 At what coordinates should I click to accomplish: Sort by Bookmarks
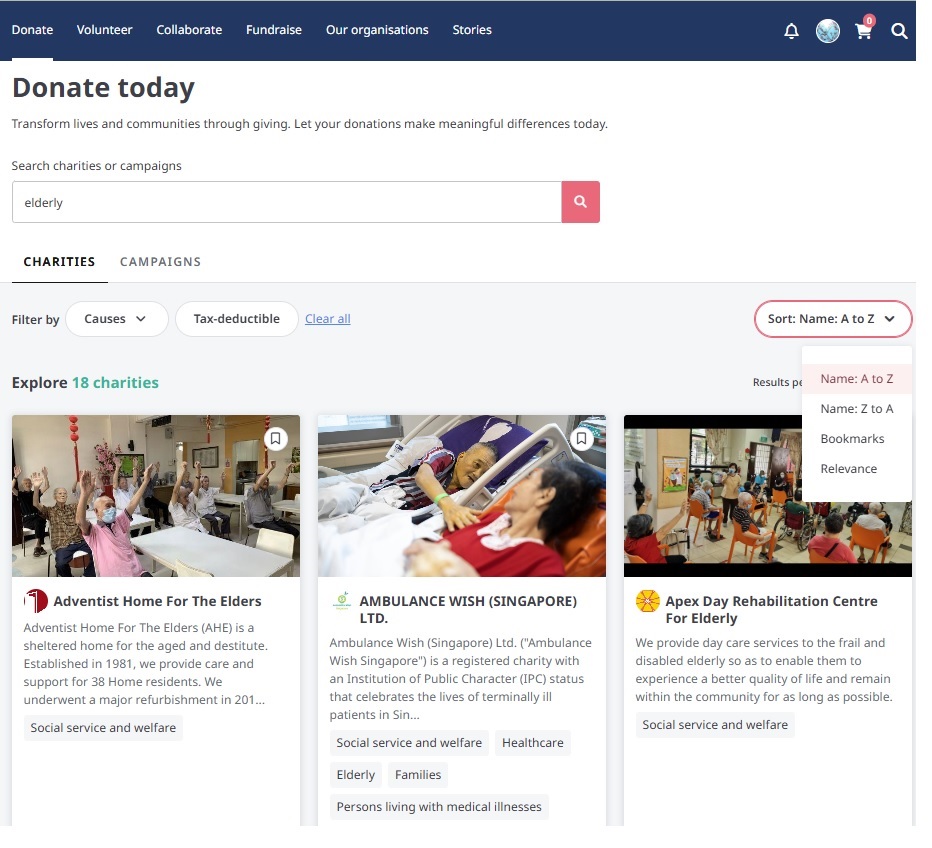pyautogui.click(x=857, y=439)
